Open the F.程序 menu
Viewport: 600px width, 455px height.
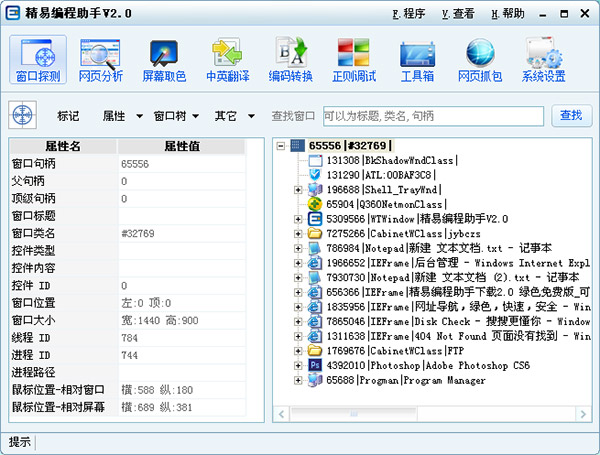[x=409, y=14]
